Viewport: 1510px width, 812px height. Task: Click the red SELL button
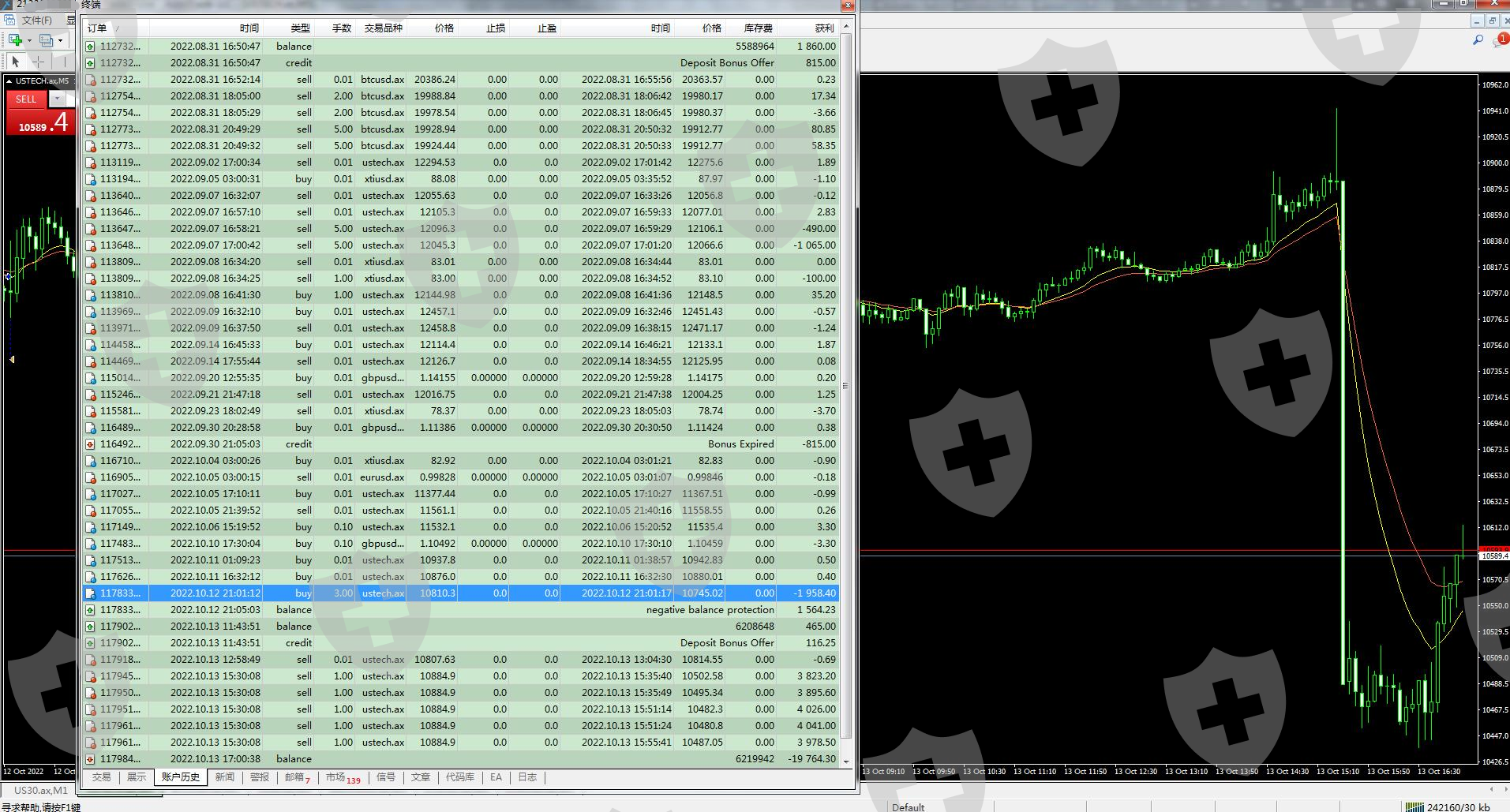coord(26,99)
